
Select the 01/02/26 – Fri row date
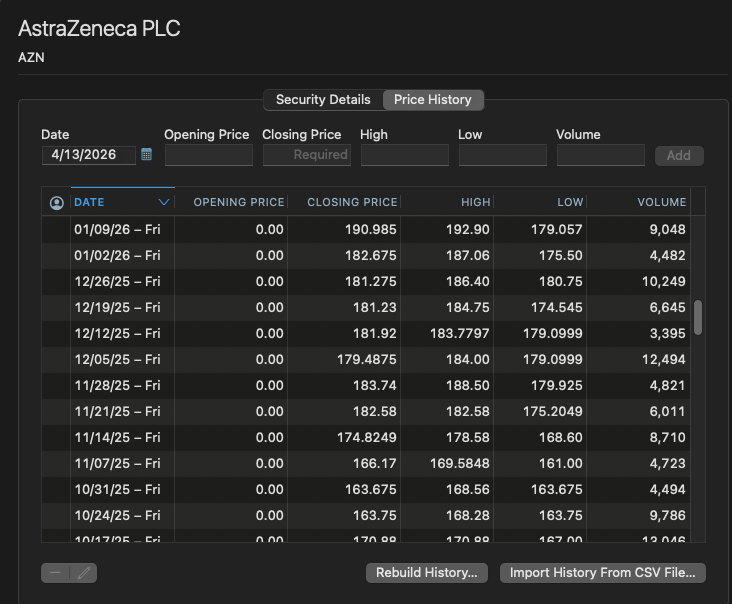click(x=117, y=255)
